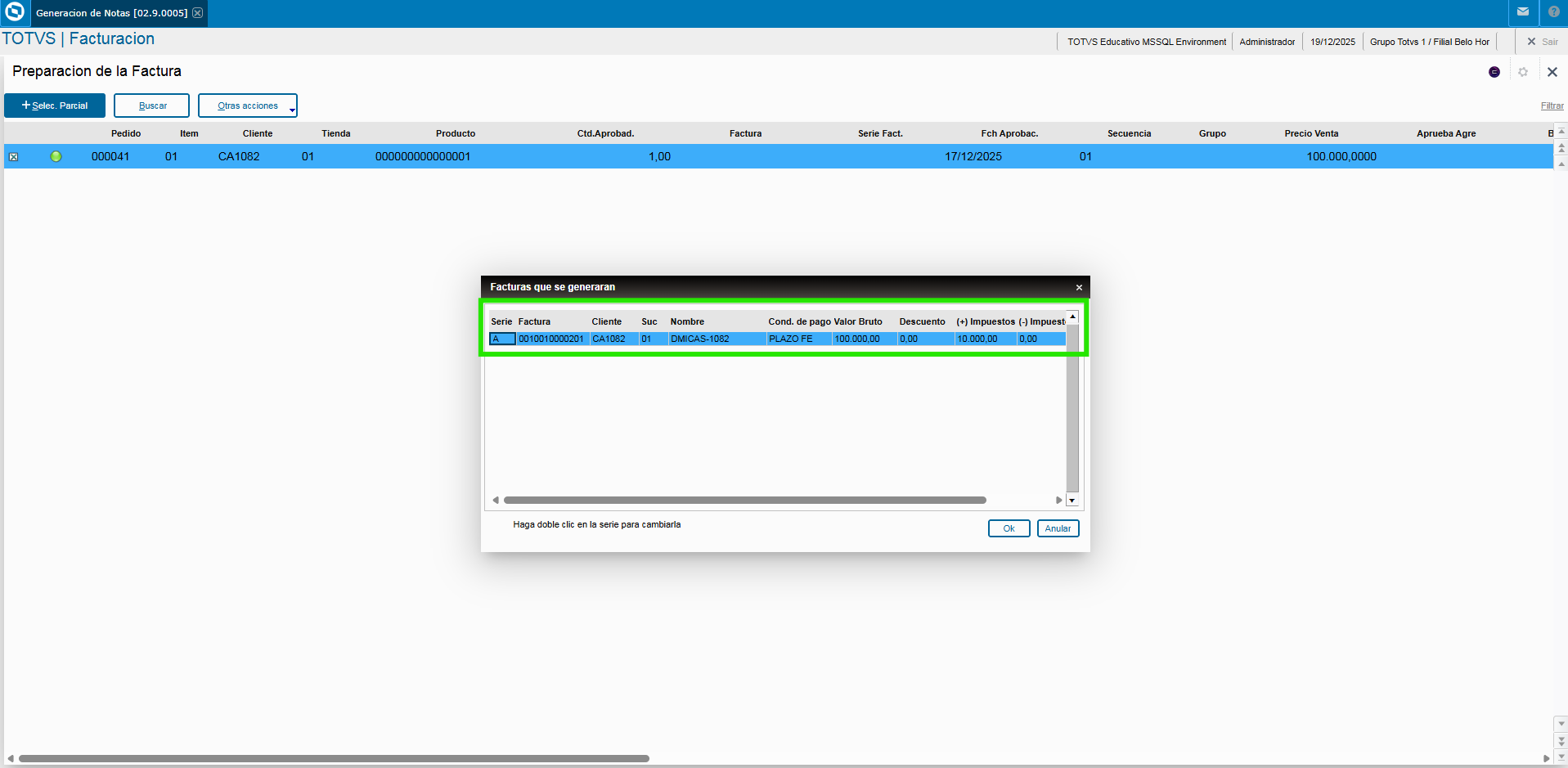Click the 100.000,0000 price cell
The width and height of the screenshot is (1568, 768).
point(1341,156)
